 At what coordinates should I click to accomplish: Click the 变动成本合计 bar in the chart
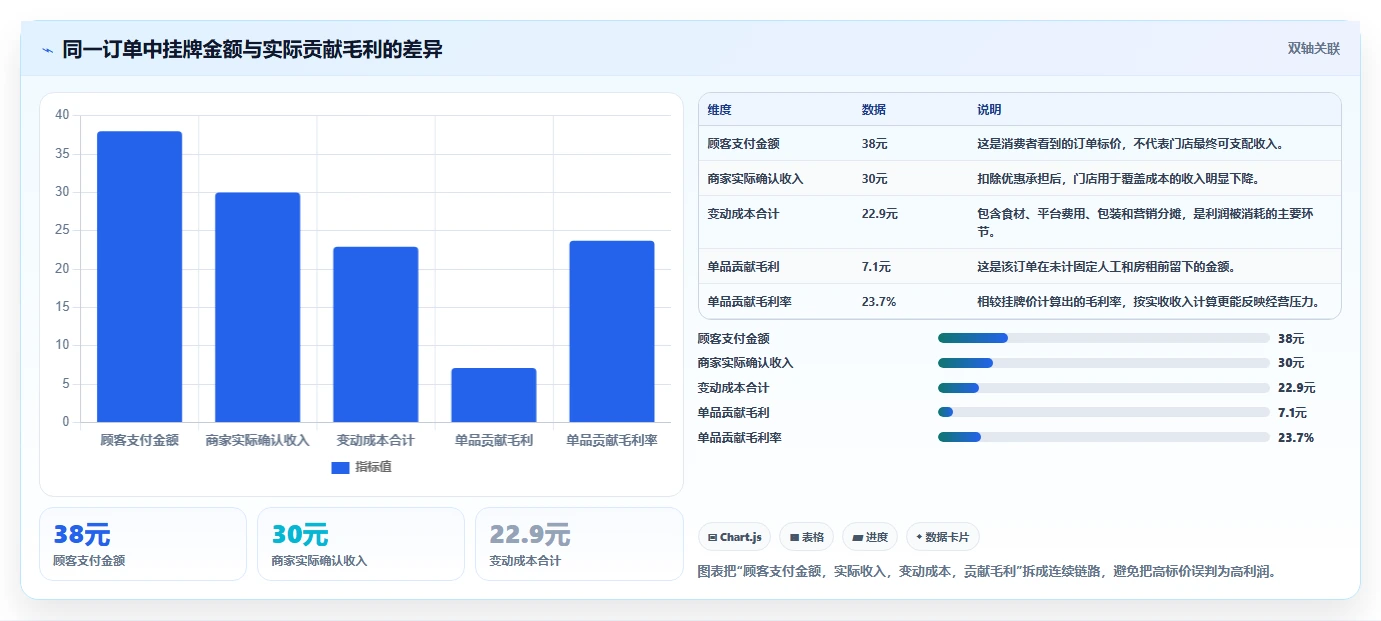coord(375,334)
